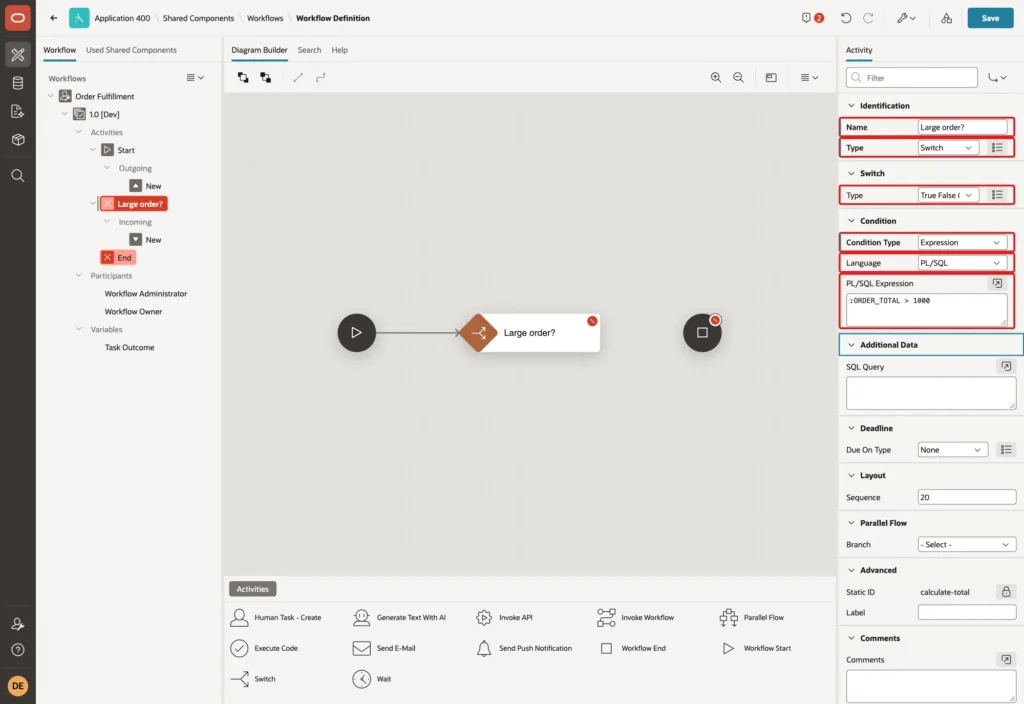Select the Large order? switch node
This screenshot has height=704, width=1024.
[x=530, y=332]
